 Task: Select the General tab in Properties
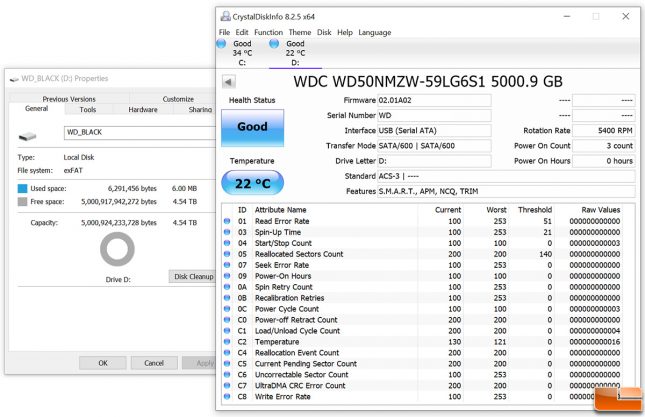(x=37, y=109)
